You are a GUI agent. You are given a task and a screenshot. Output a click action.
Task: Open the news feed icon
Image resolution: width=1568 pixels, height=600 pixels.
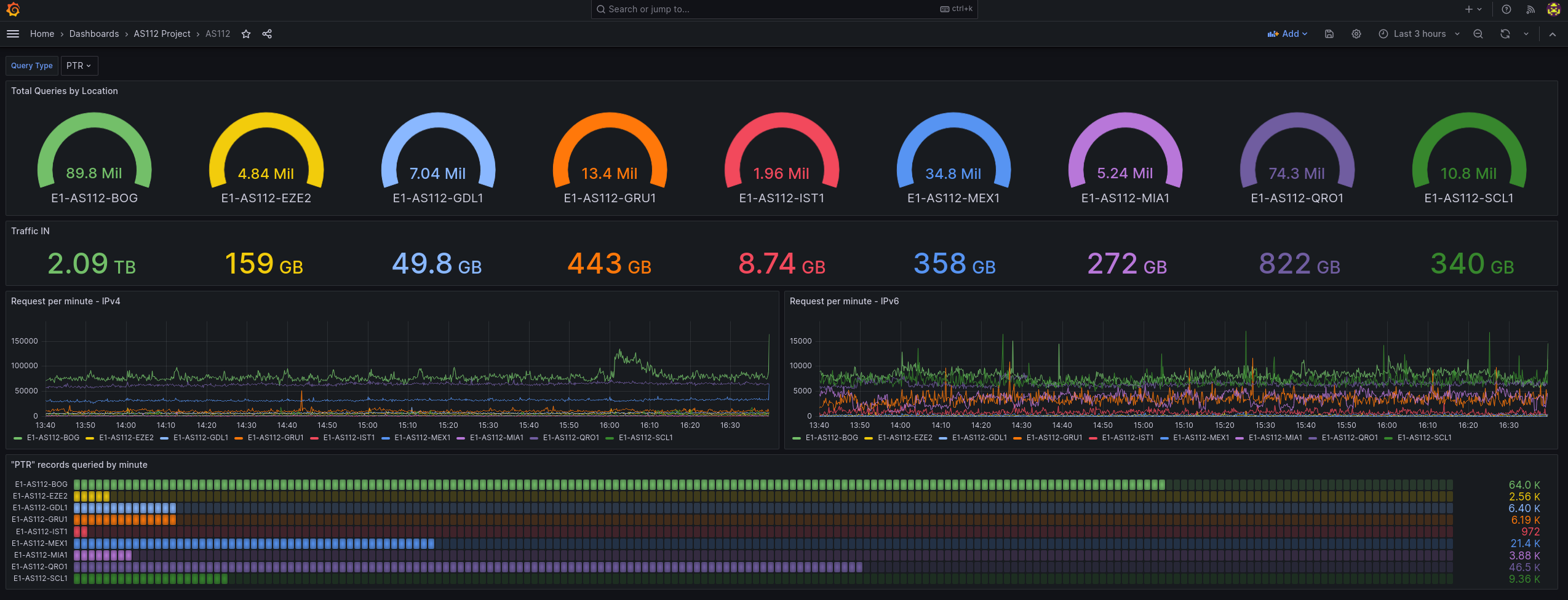point(1530,9)
